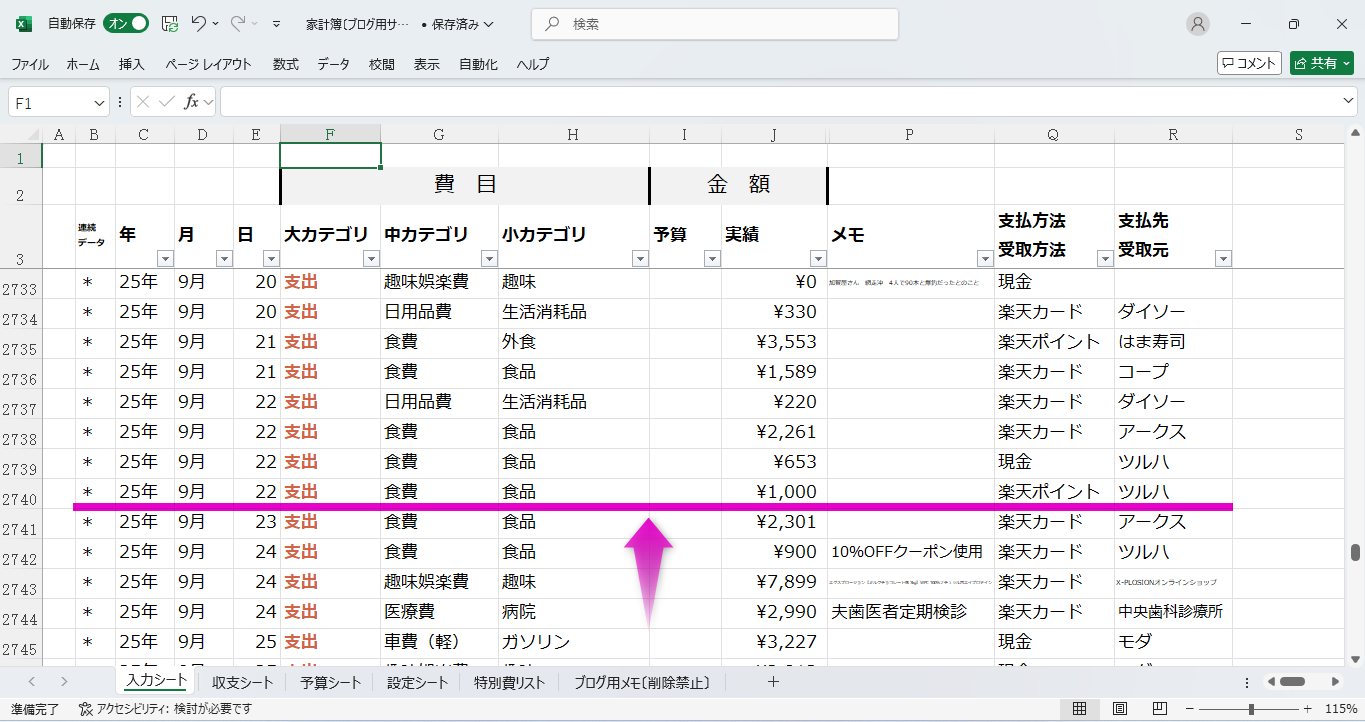Click the コメント button

coord(1249,63)
